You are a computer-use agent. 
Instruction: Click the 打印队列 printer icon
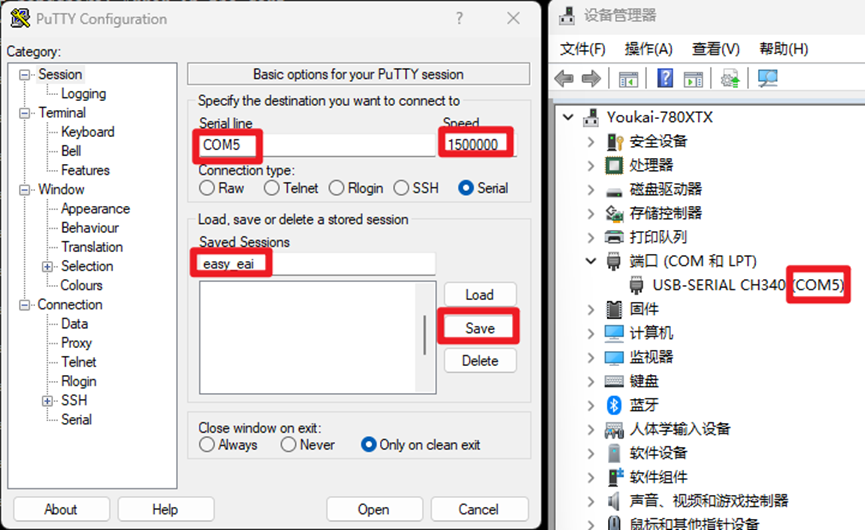614,237
